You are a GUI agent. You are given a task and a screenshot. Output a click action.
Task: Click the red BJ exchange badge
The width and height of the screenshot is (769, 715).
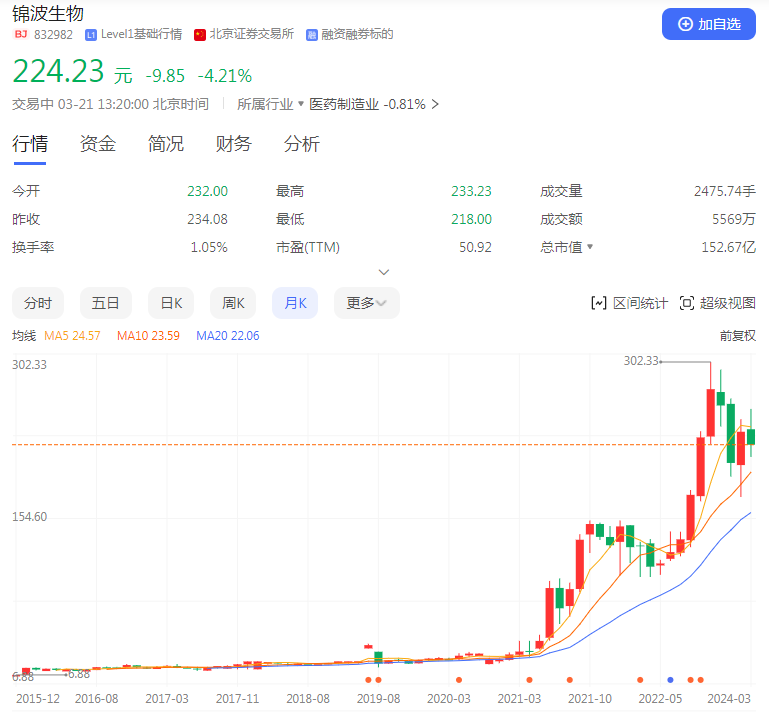click(20, 34)
